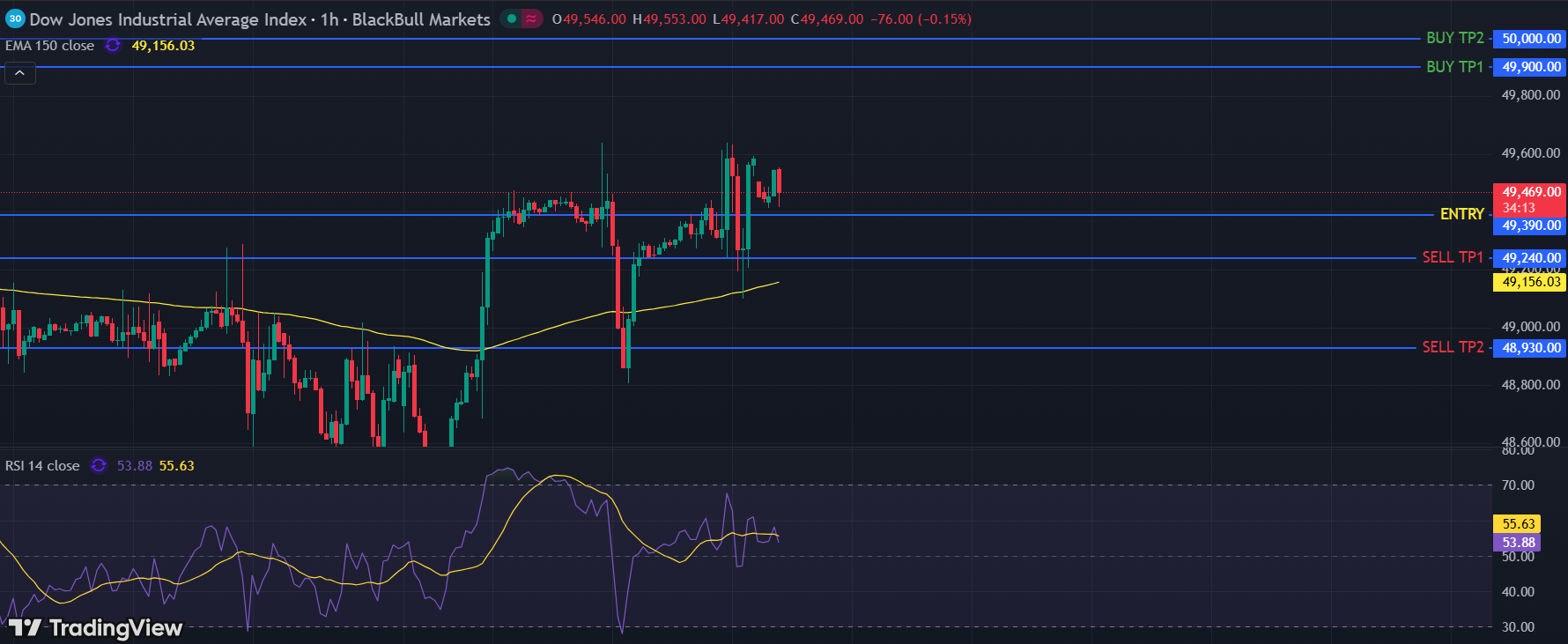Select the SELL TP1 line label
This screenshot has width=1568, height=644.
point(1453,257)
